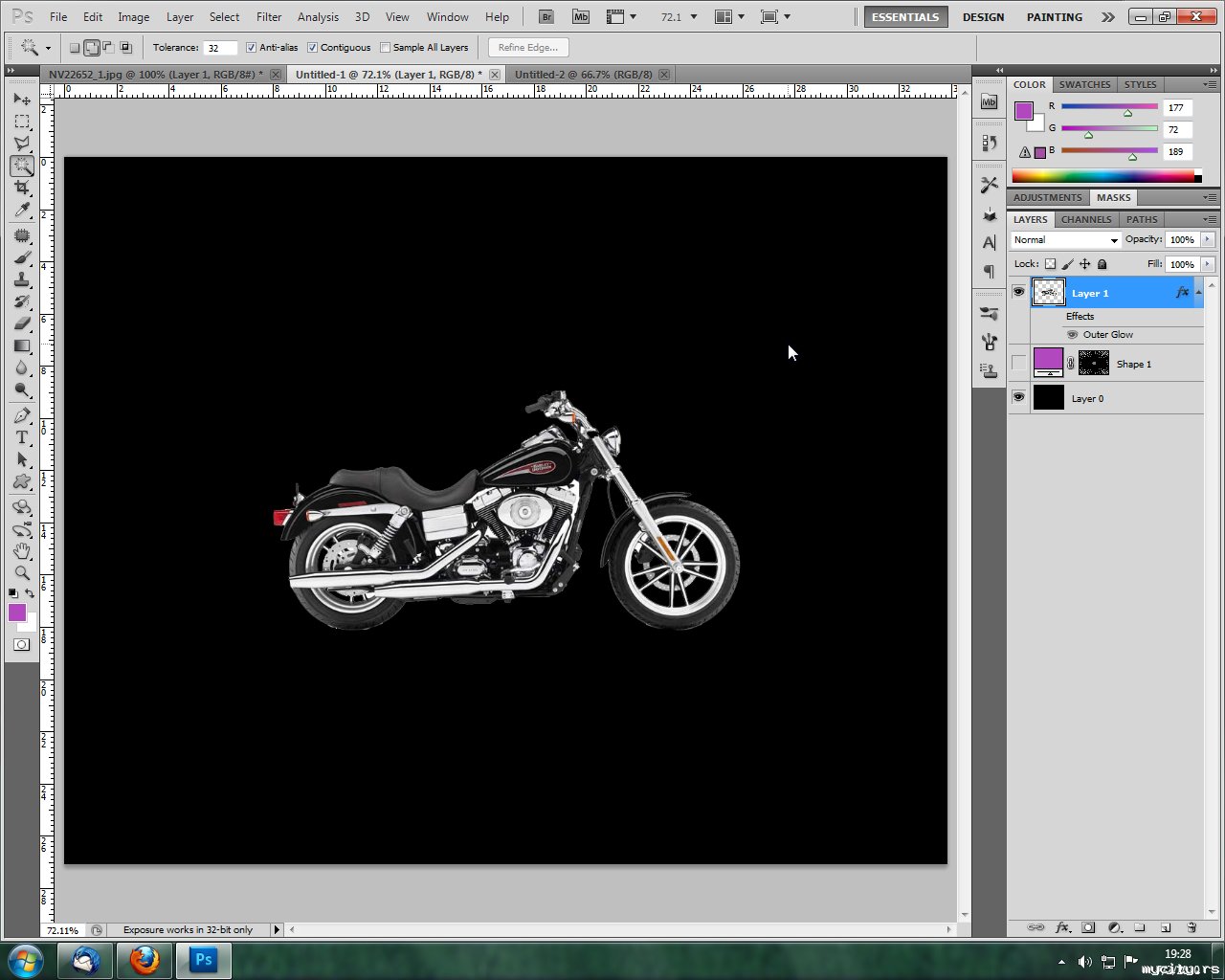Open the layer Opacity slider arrow

click(1208, 240)
